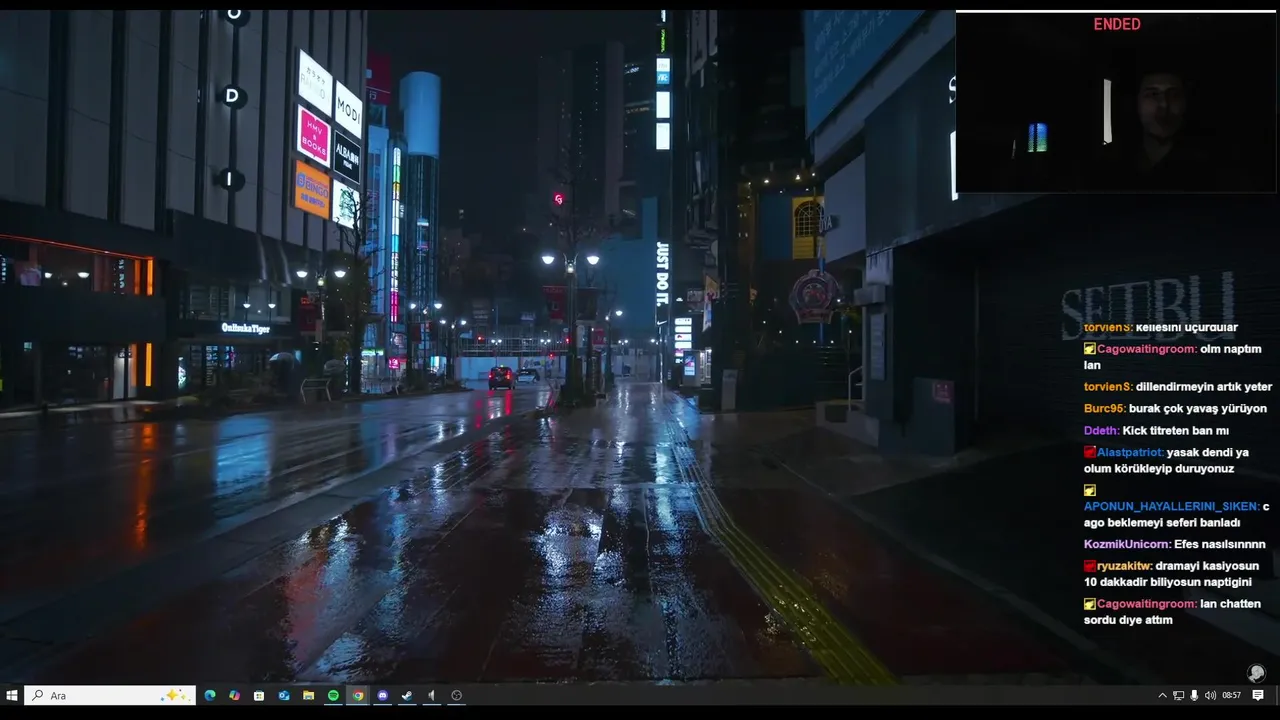Viewport: 1280px width, 720px height.
Task: Click username KozmikUnicorn in chat
Action: (1127, 545)
